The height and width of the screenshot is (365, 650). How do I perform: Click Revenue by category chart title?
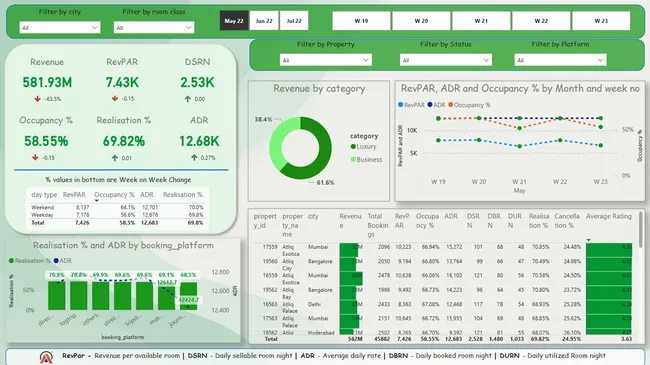click(319, 88)
